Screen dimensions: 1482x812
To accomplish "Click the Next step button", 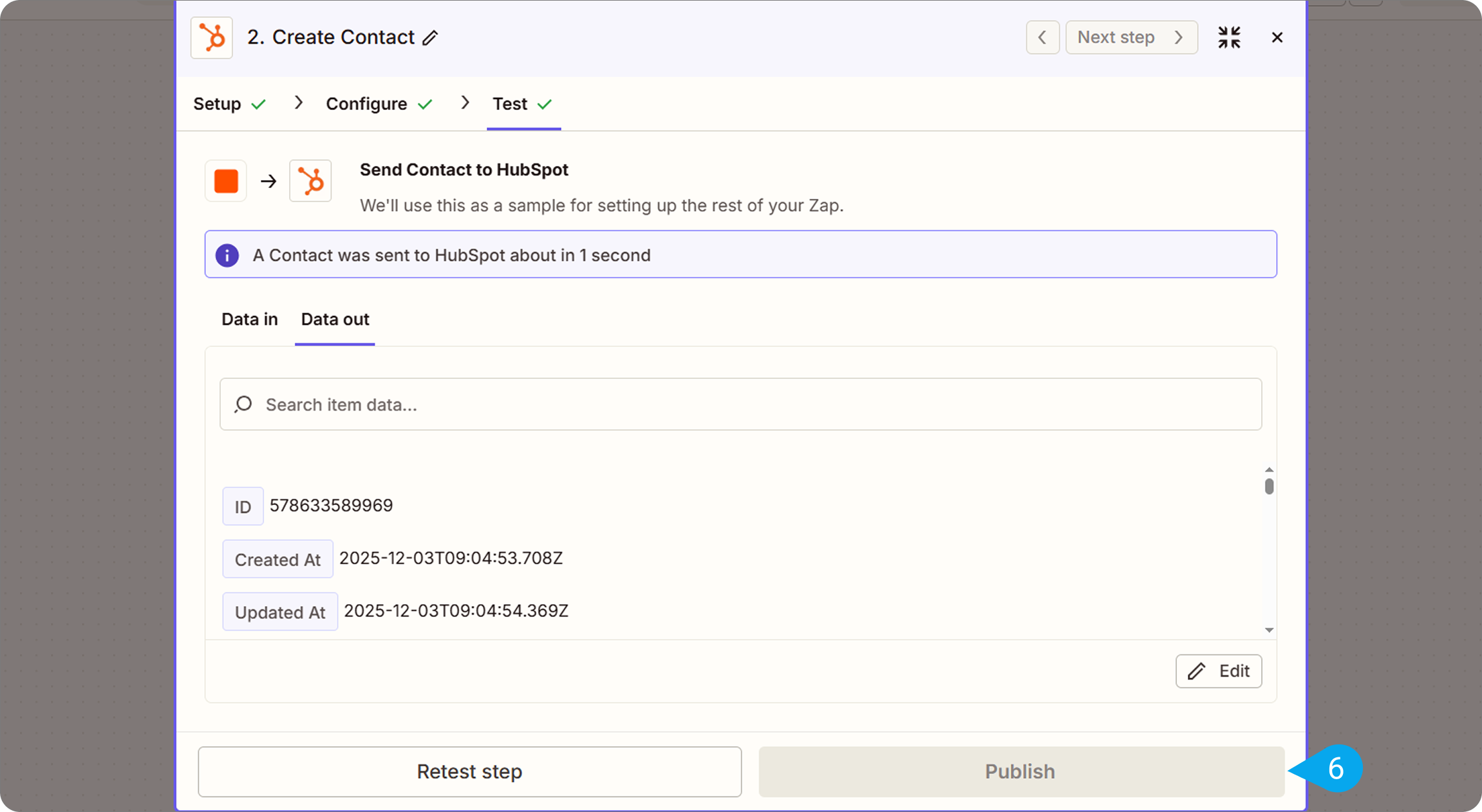I will tap(1130, 37).
